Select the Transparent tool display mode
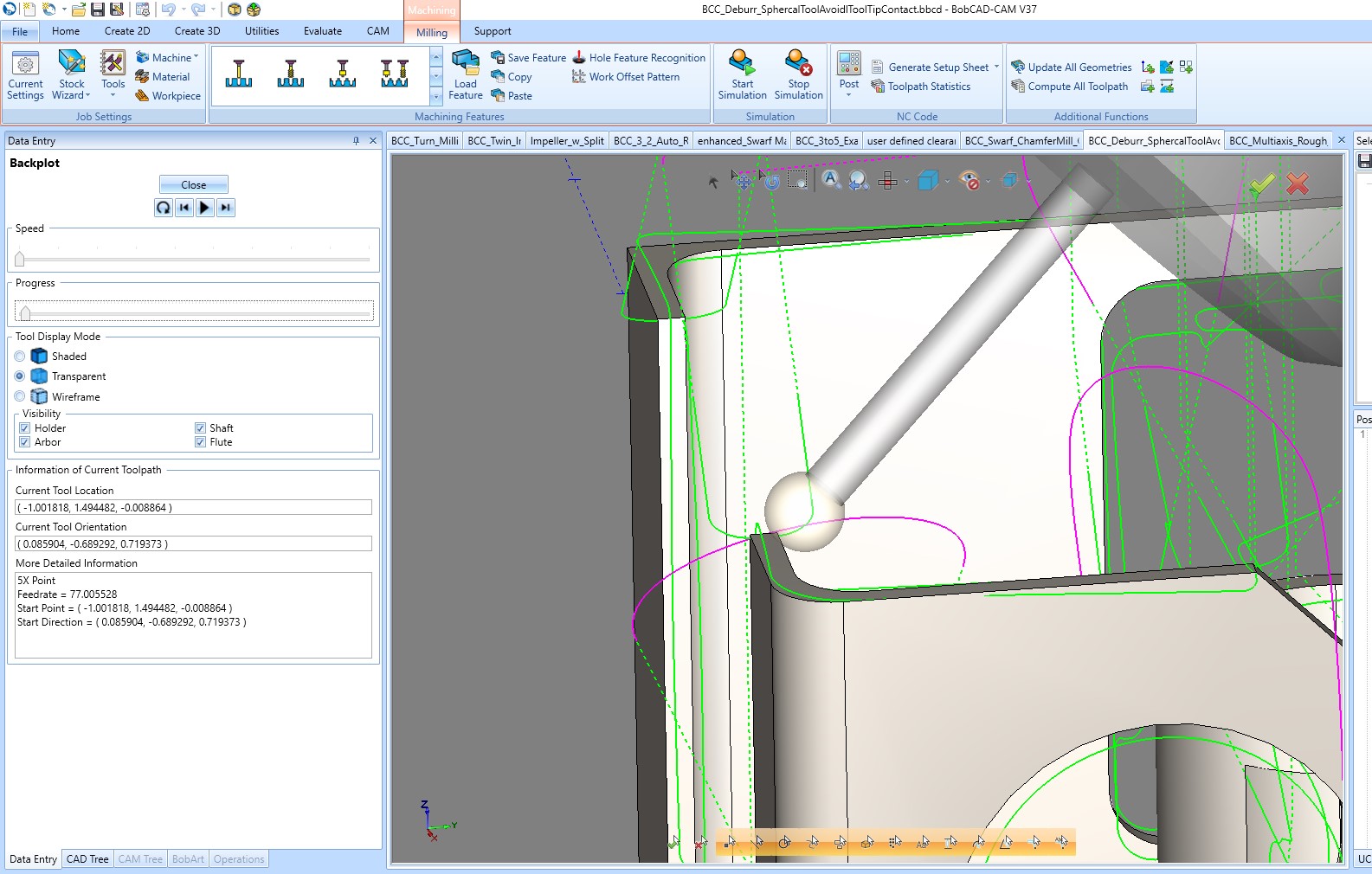The width and height of the screenshot is (1372, 874). tap(20, 376)
